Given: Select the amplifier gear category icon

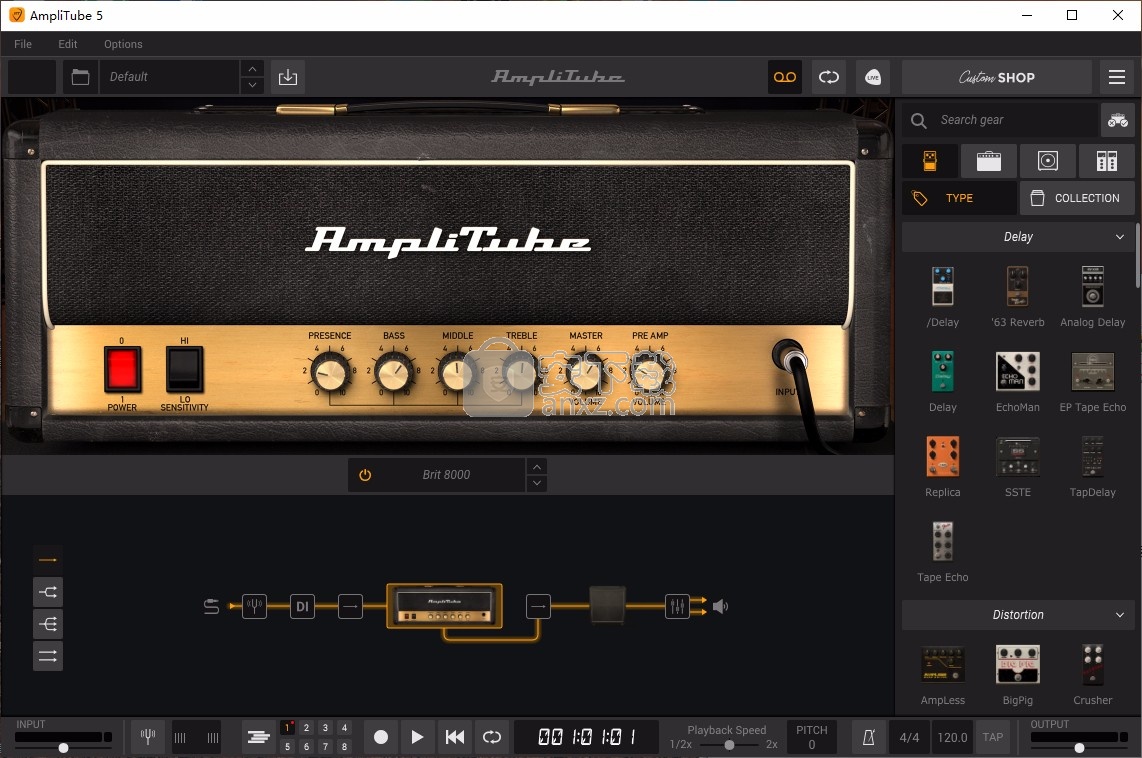Looking at the screenshot, I should pos(988,161).
